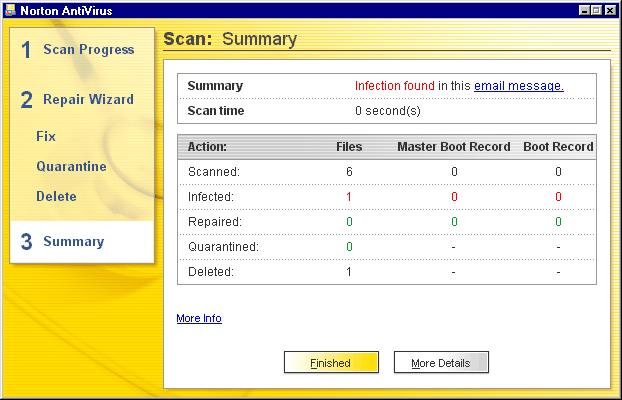Maximize the Norton AntiVirus window
Image resolution: width=622 pixels, height=400 pixels.
click(x=598, y=9)
